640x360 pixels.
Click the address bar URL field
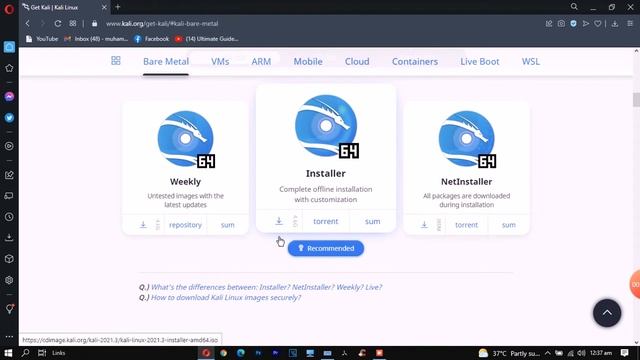[162, 24]
